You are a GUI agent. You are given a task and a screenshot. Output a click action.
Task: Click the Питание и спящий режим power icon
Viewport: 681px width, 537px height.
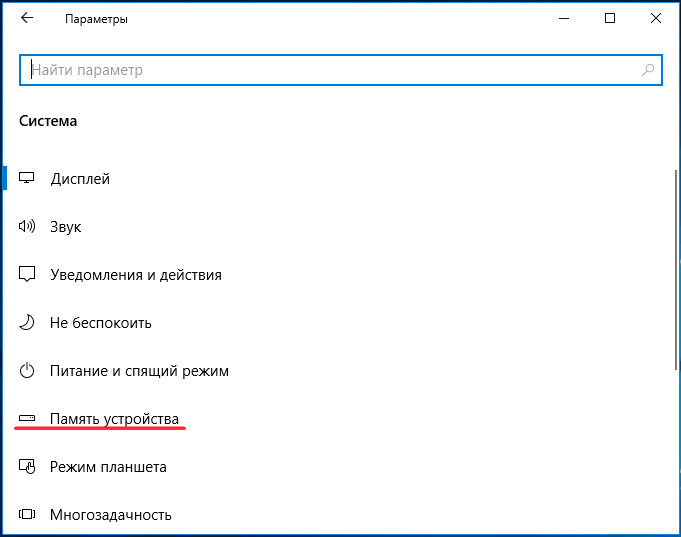pyautogui.click(x=26, y=371)
